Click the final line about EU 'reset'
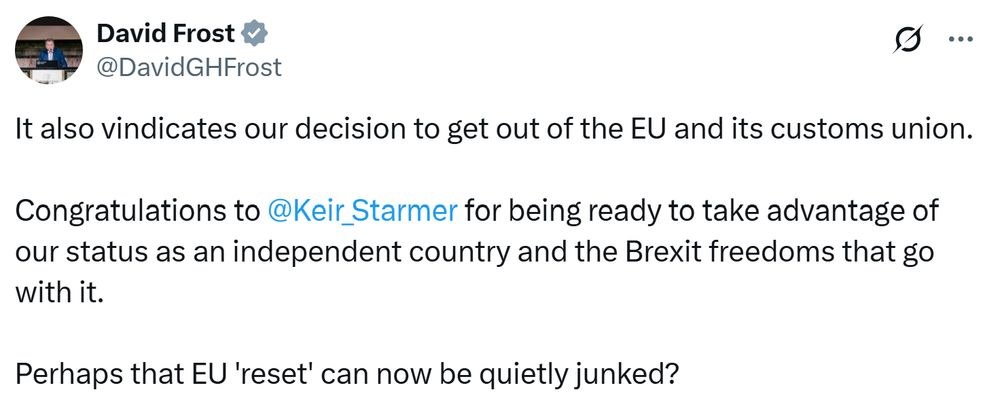This screenshot has height=411, width=1000. coord(346,376)
